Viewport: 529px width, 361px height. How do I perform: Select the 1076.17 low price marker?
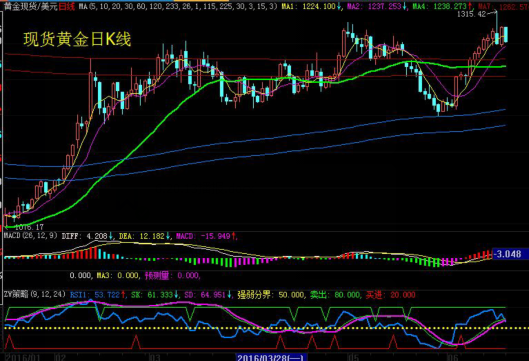tap(29, 227)
